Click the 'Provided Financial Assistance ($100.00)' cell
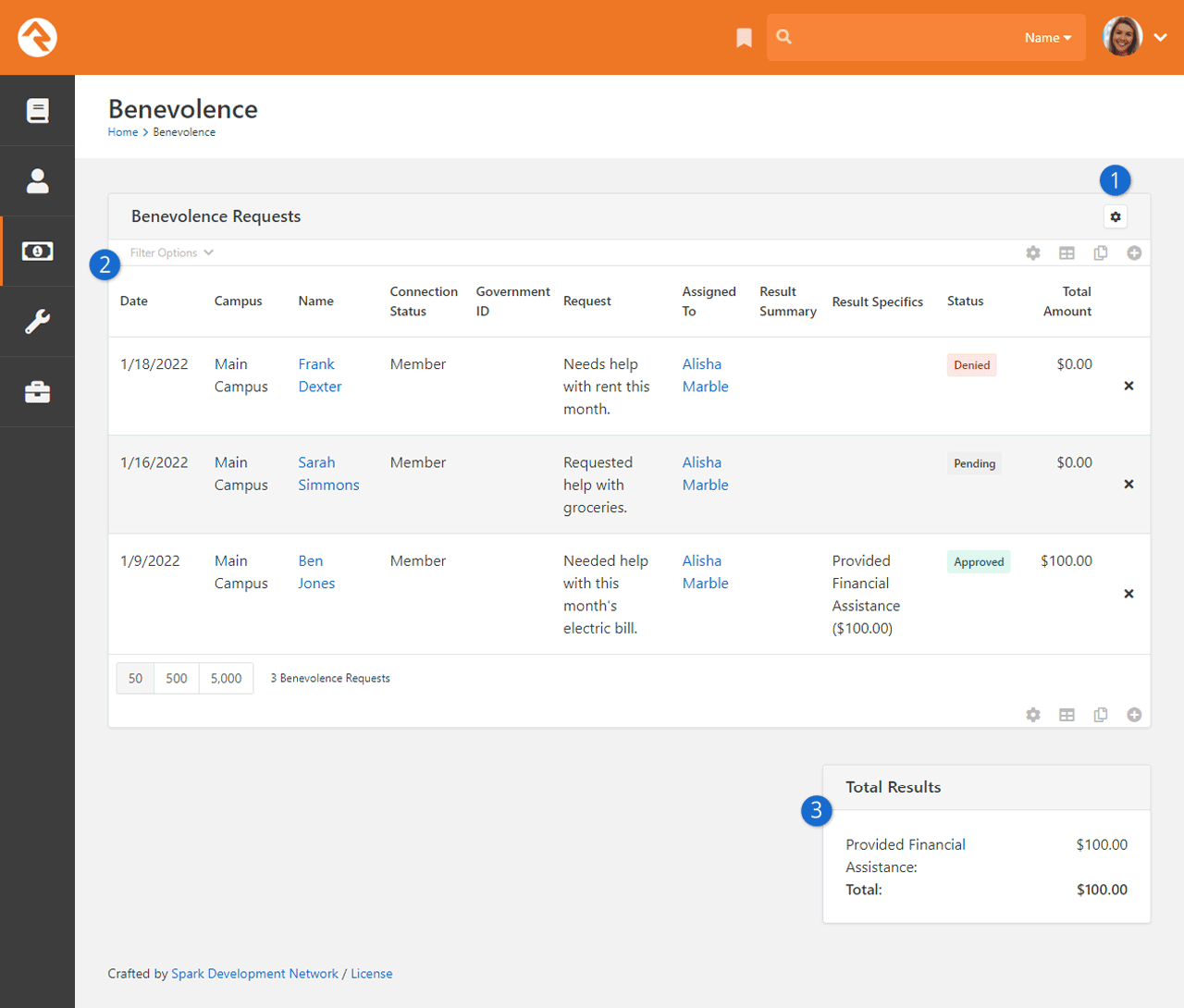This screenshot has height=1008, width=1184. point(866,595)
